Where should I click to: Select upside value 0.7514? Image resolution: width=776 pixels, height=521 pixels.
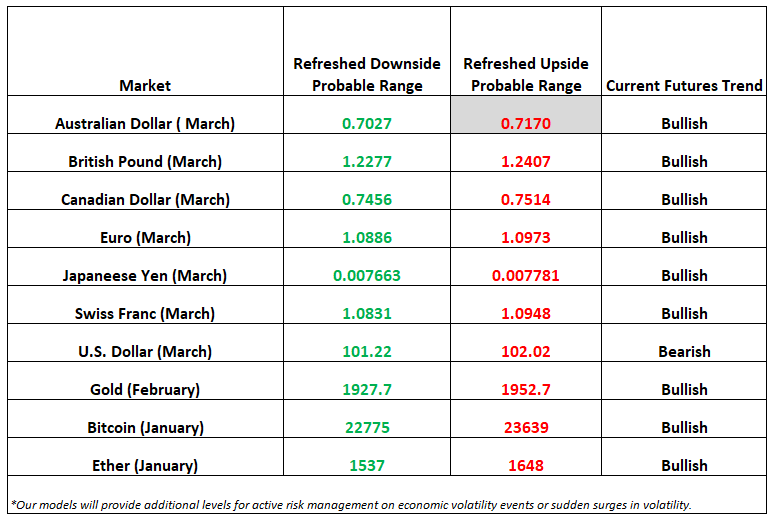click(x=526, y=199)
